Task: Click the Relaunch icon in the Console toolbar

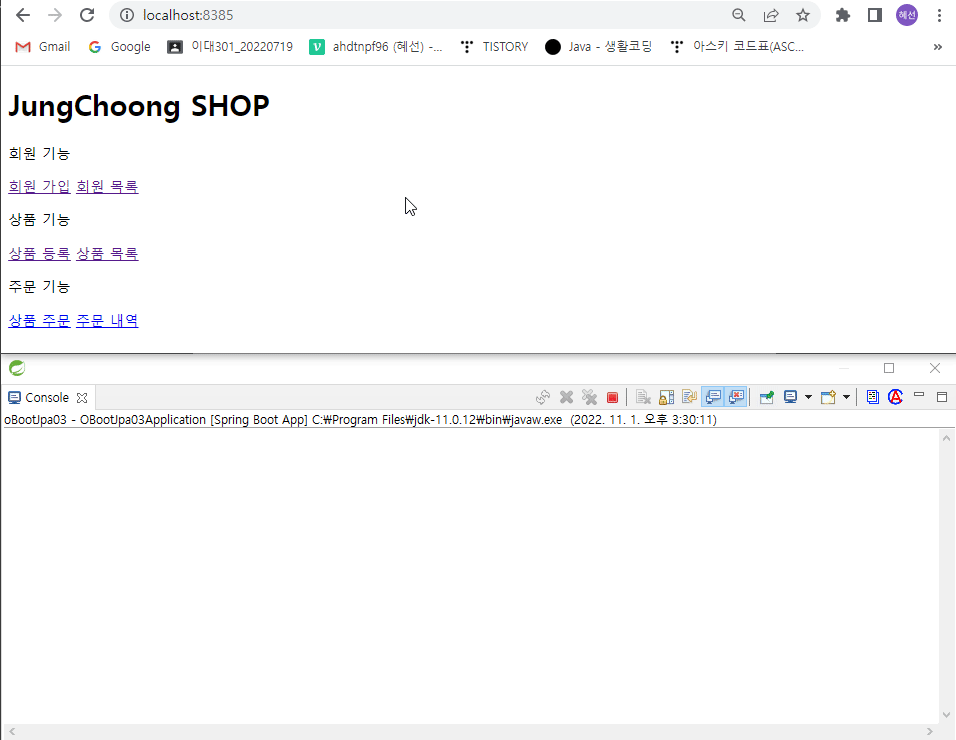Action: 543,397
